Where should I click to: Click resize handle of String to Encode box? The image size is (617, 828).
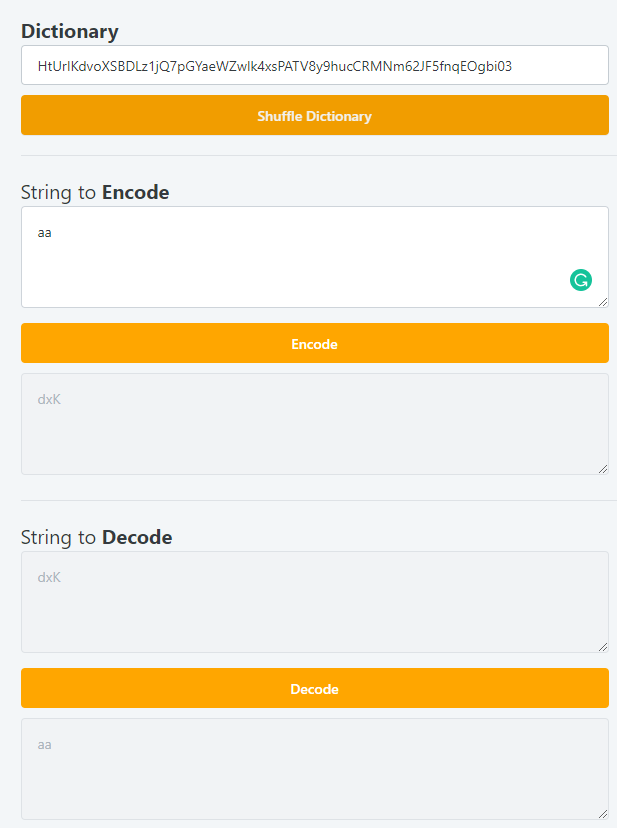(603, 302)
